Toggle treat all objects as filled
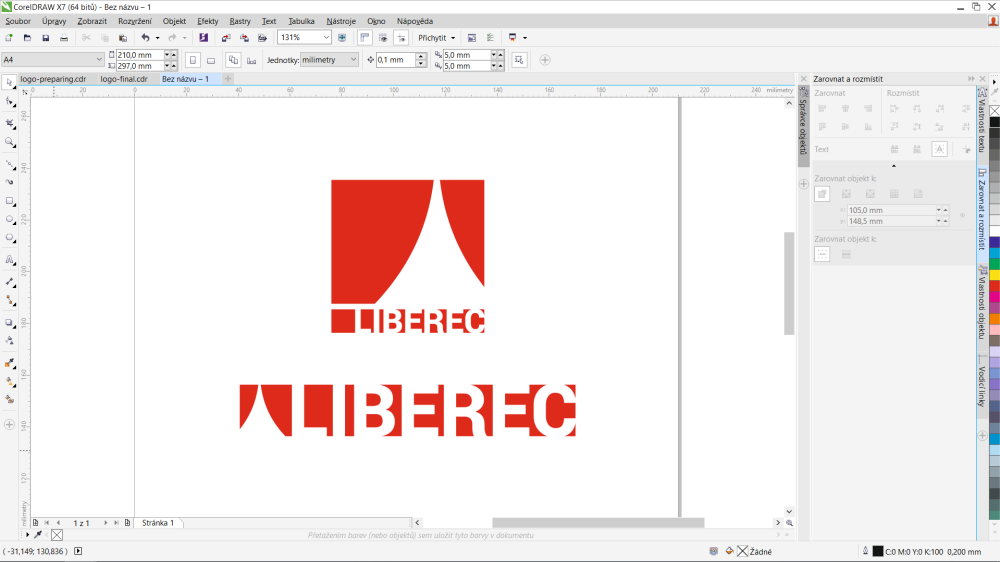The height and width of the screenshot is (562, 1000). point(519,60)
